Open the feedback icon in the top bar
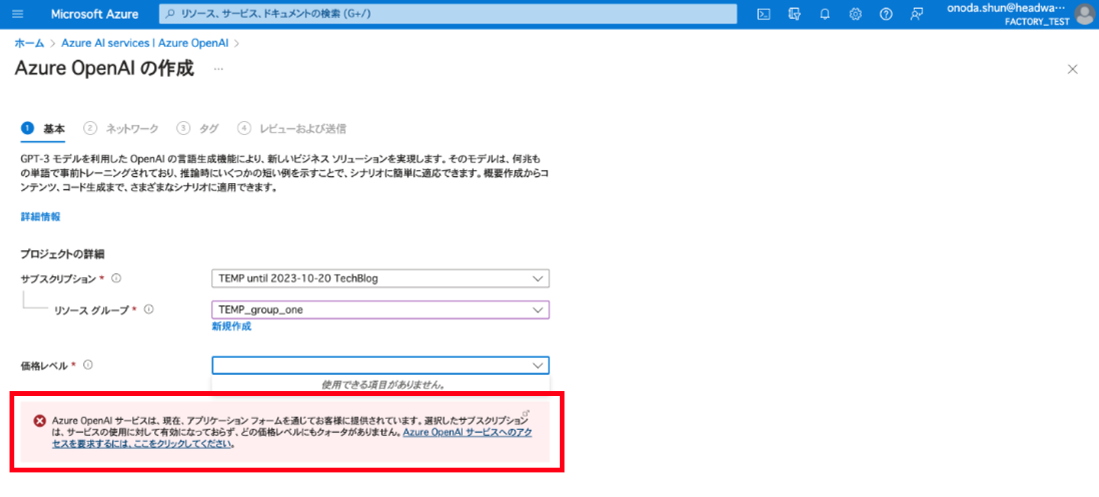1099x497 pixels. click(916, 14)
